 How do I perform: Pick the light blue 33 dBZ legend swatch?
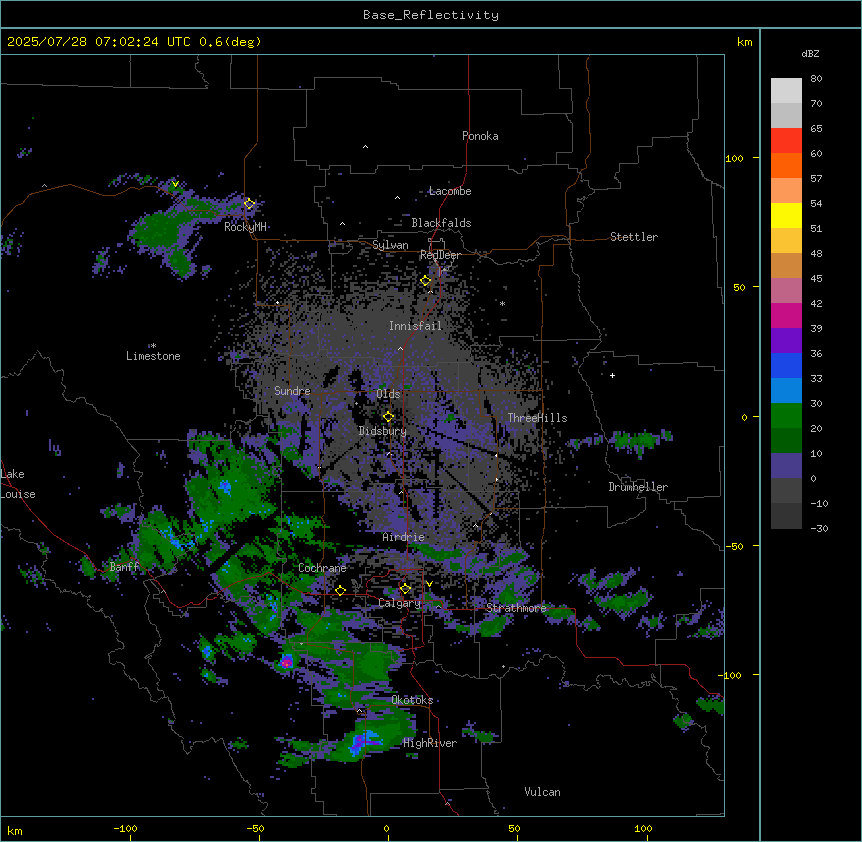[x=786, y=390]
